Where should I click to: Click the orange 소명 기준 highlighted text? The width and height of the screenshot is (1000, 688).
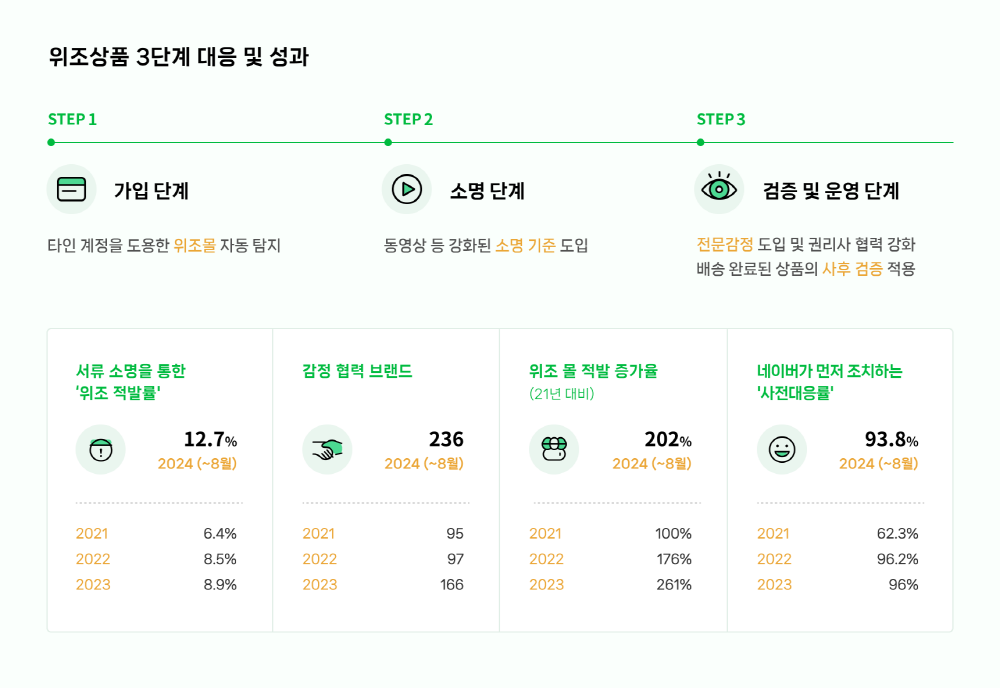[526, 245]
